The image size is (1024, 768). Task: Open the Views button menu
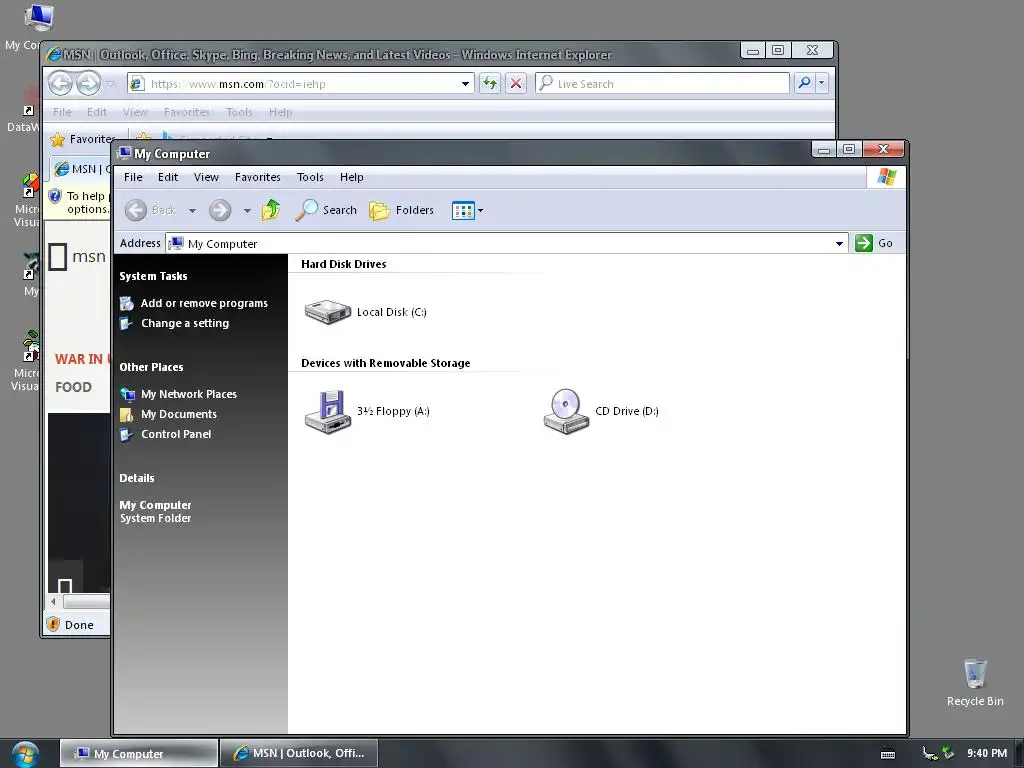click(x=467, y=210)
